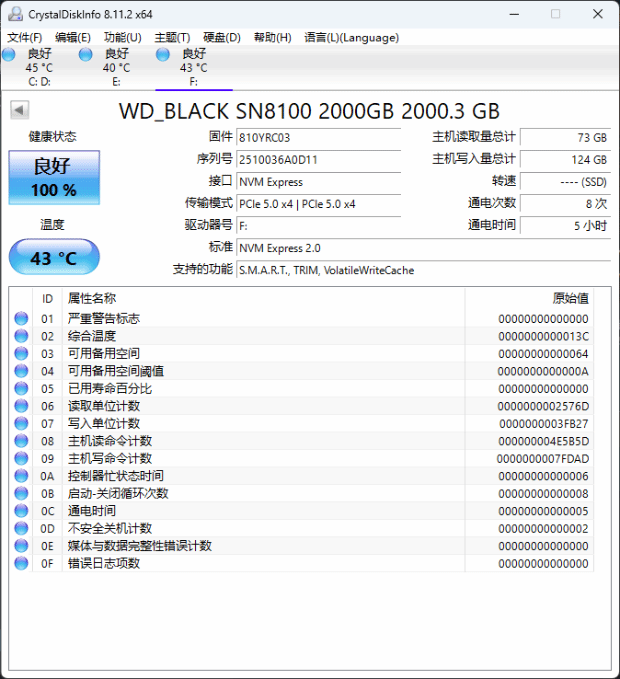The image size is (620, 679).
Task: Click the drive letter field F:
Action: [319, 226]
